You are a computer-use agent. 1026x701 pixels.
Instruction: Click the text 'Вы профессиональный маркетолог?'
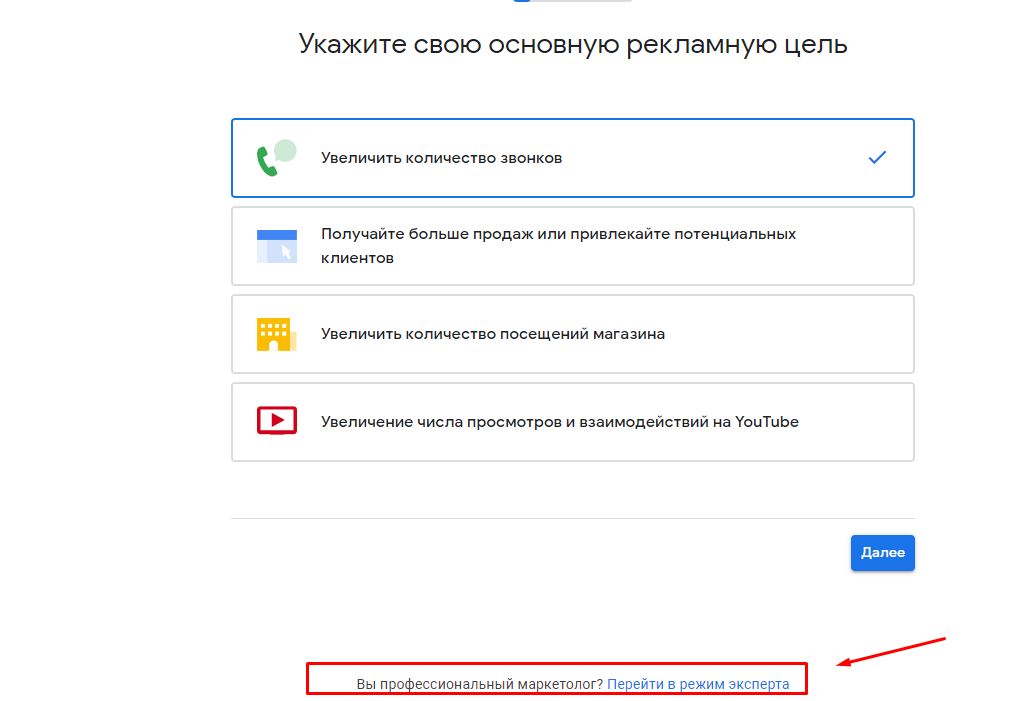tap(480, 684)
